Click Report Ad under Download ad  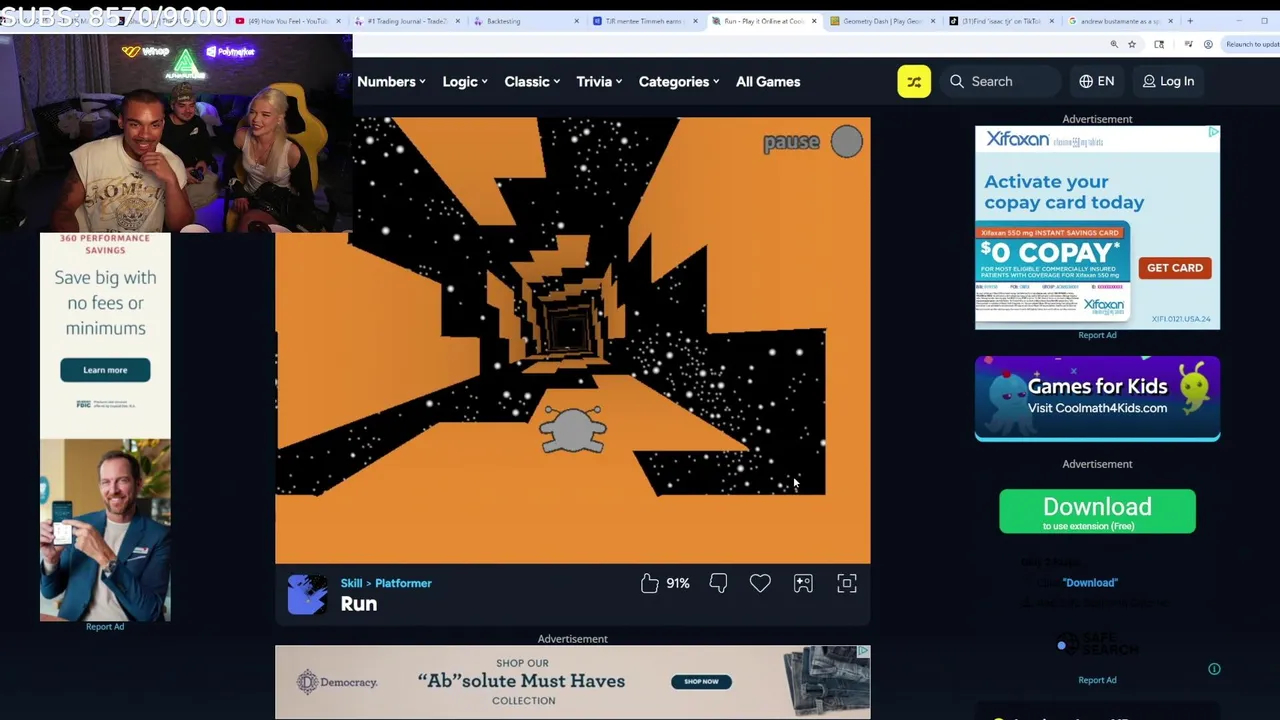tap(1097, 680)
